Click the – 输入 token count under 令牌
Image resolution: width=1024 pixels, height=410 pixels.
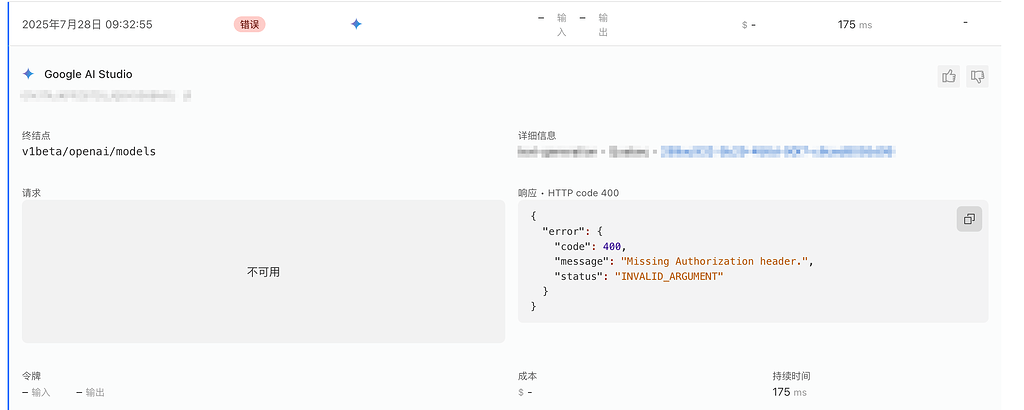coord(36,392)
